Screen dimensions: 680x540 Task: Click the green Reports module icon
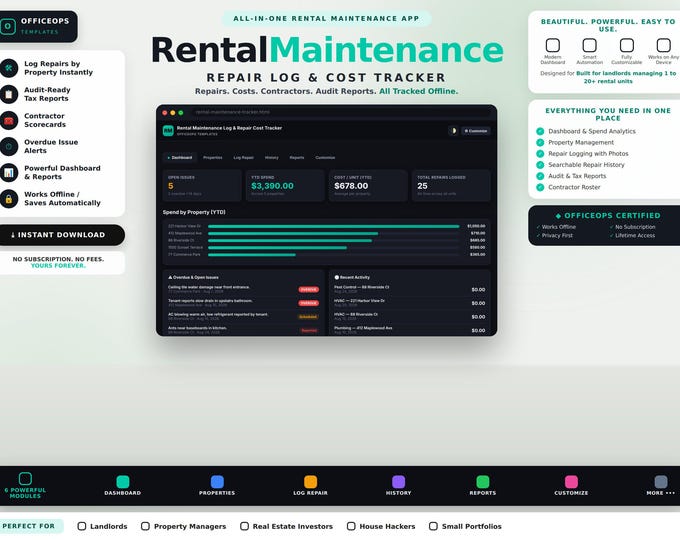point(483,481)
